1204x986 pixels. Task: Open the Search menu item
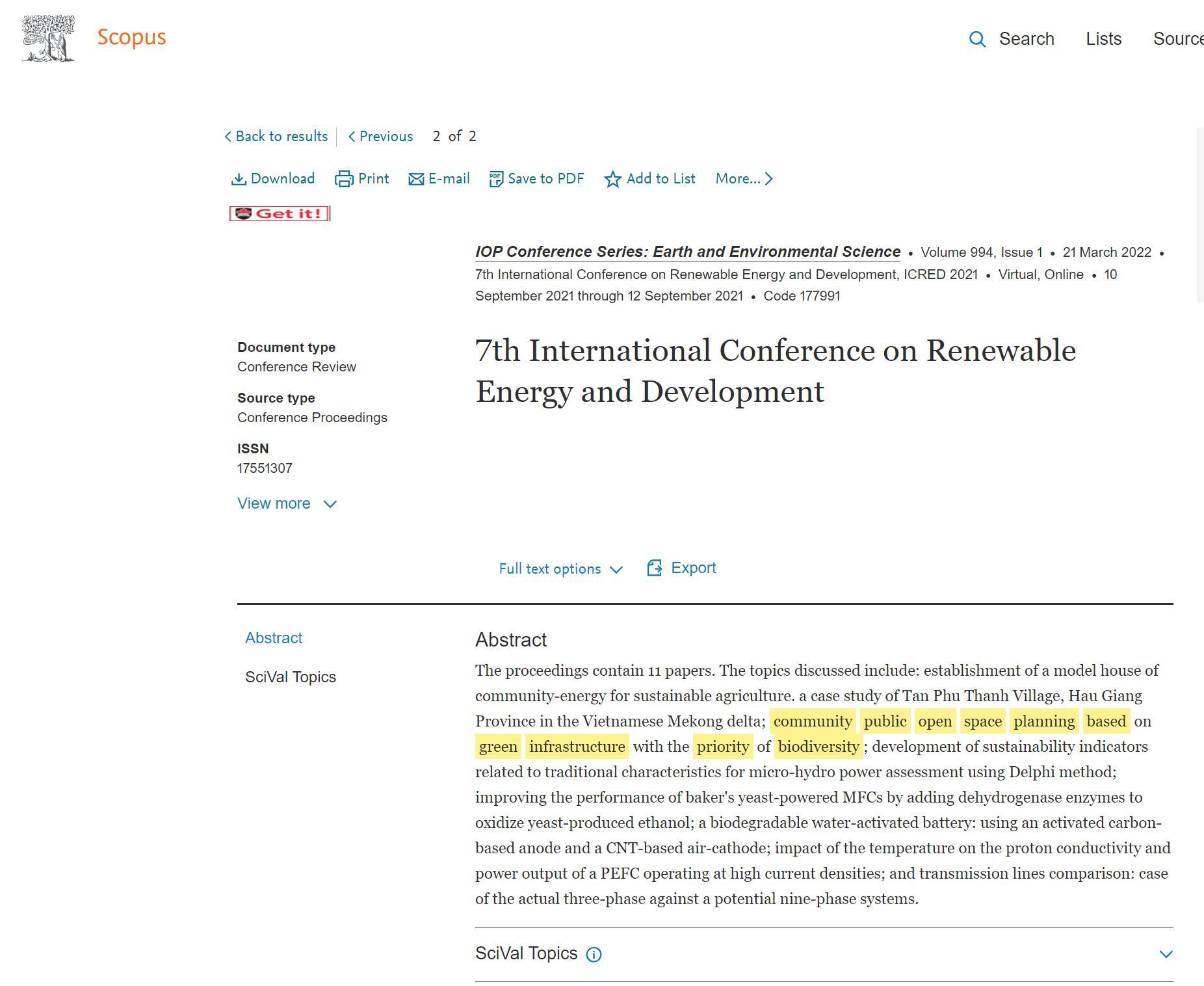[x=1027, y=39]
